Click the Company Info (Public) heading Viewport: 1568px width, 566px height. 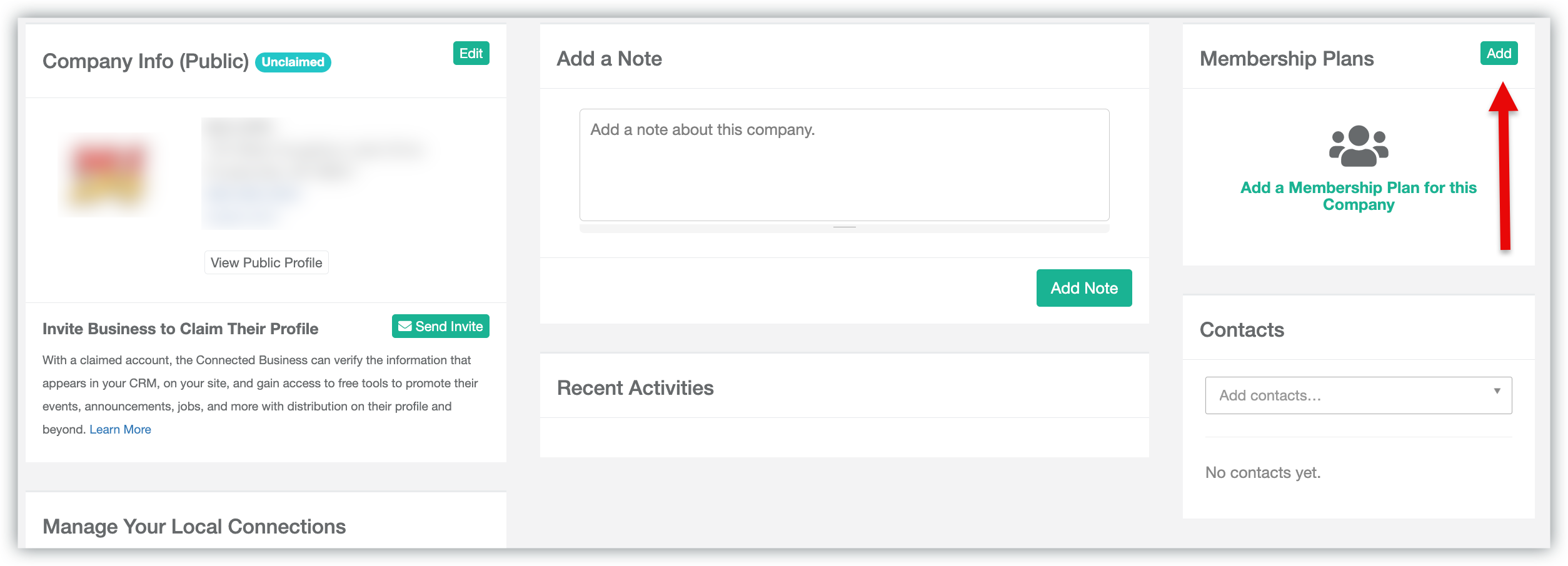pyautogui.click(x=145, y=61)
